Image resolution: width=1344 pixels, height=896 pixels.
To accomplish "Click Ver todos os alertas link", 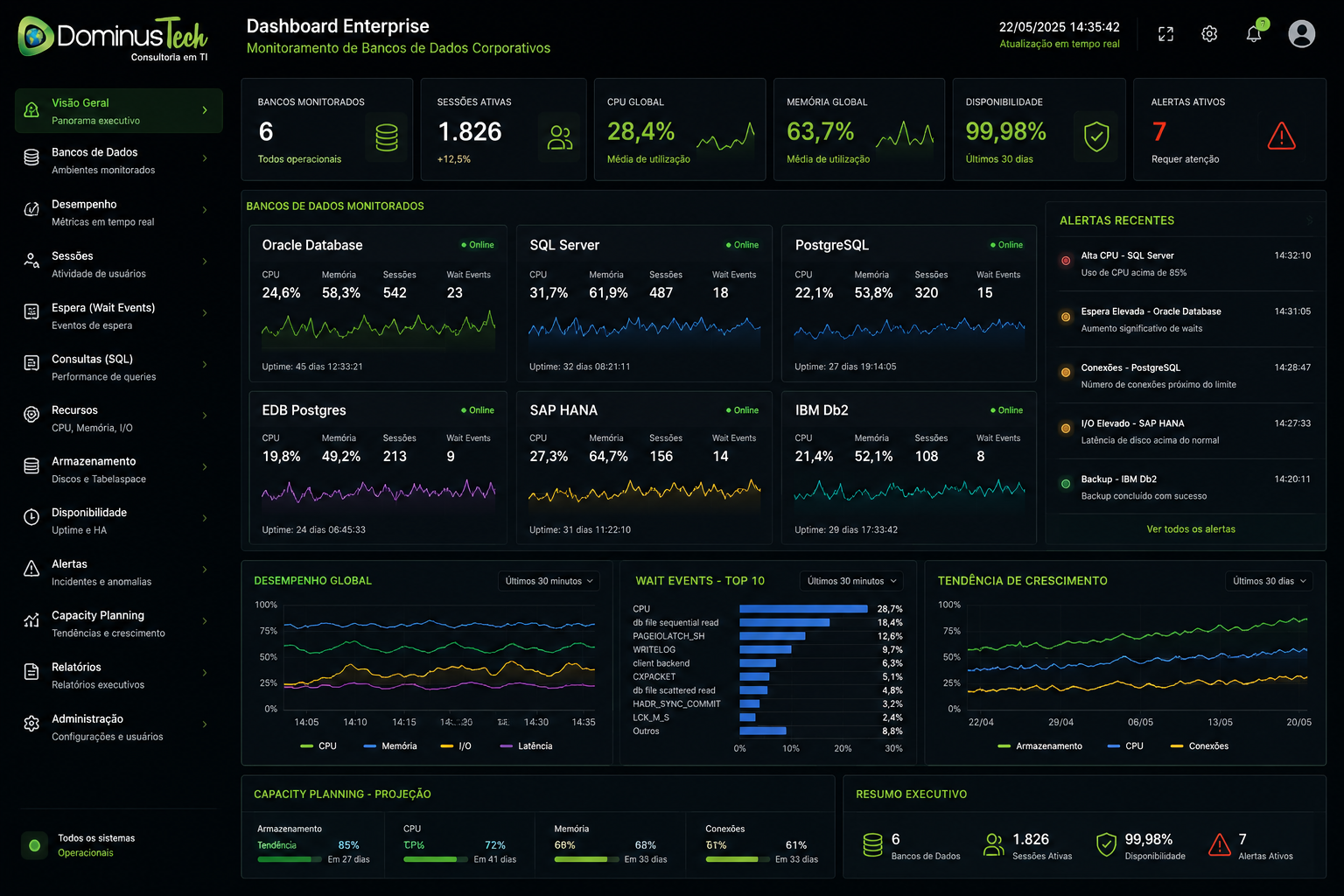I will (1191, 529).
